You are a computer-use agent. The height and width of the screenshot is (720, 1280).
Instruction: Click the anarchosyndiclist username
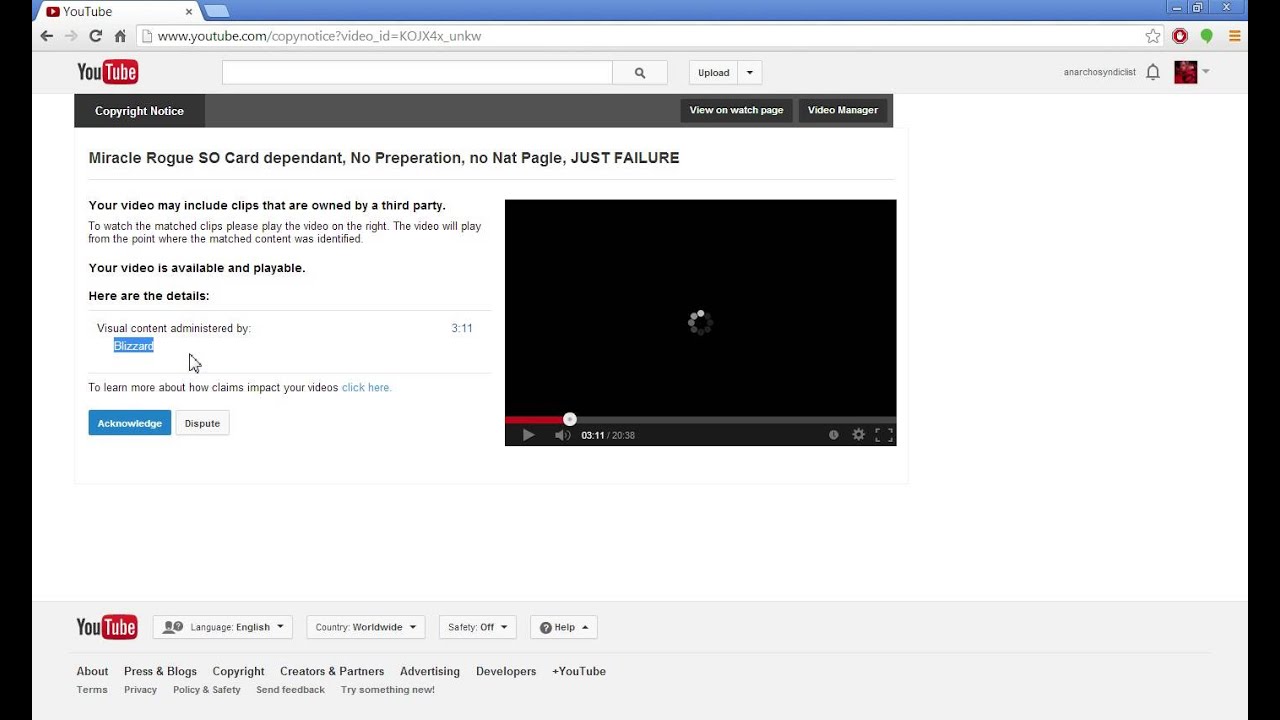coord(1100,72)
